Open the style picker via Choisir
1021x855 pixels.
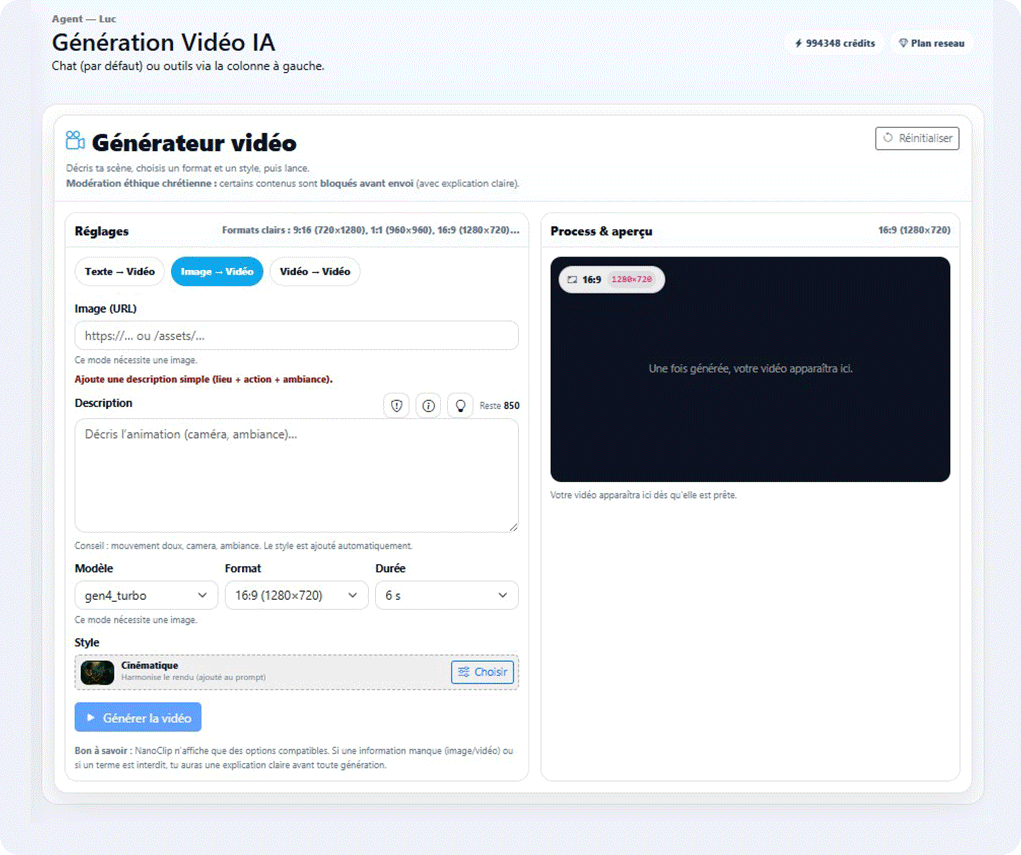(x=482, y=672)
